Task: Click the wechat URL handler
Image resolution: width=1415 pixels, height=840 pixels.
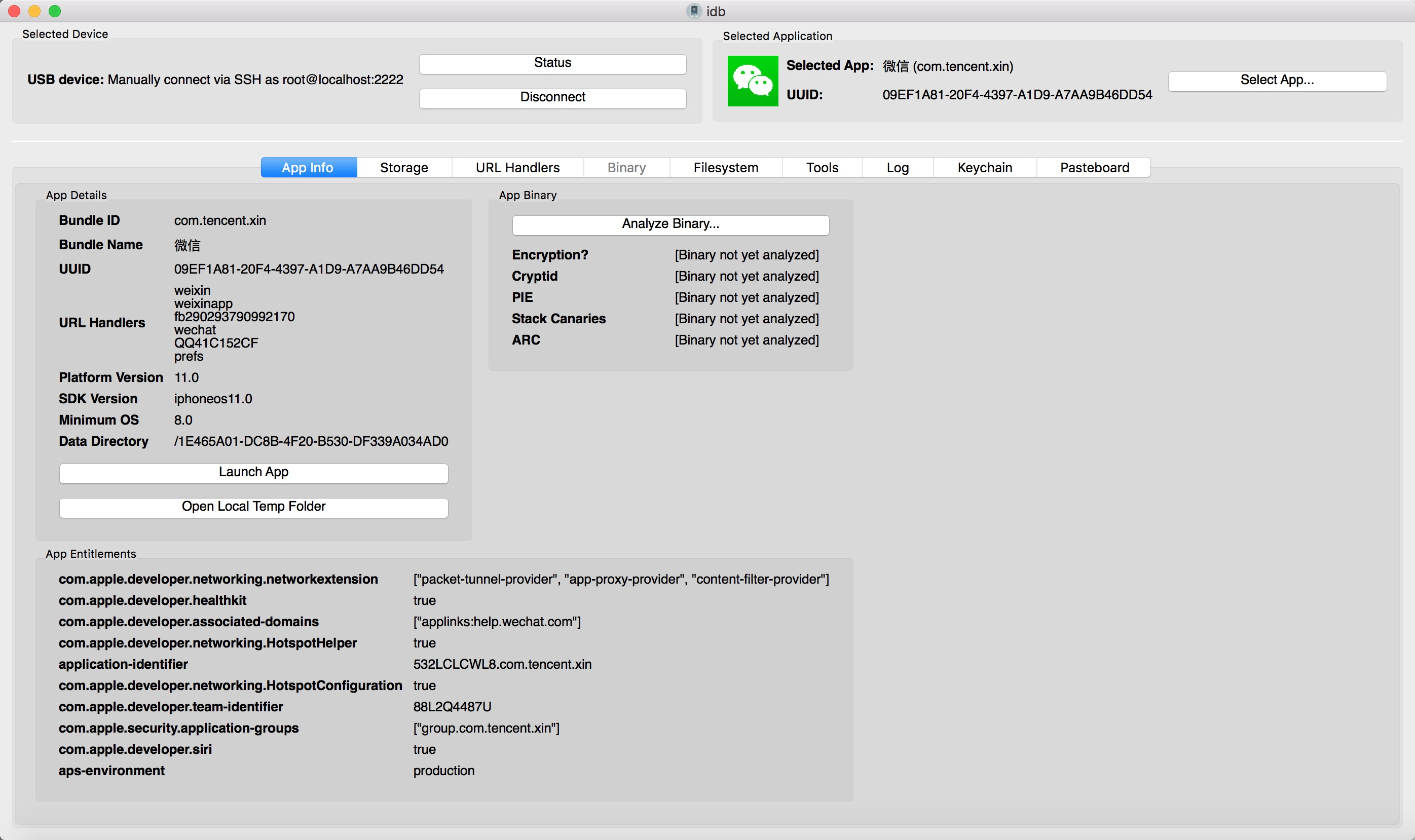Action: (195, 329)
